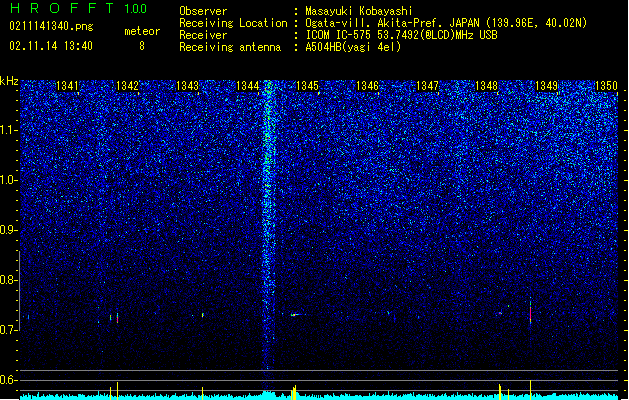Screen dimensions: 629x400
Task: Click the Receiving Location label
Action: [x=233, y=23]
